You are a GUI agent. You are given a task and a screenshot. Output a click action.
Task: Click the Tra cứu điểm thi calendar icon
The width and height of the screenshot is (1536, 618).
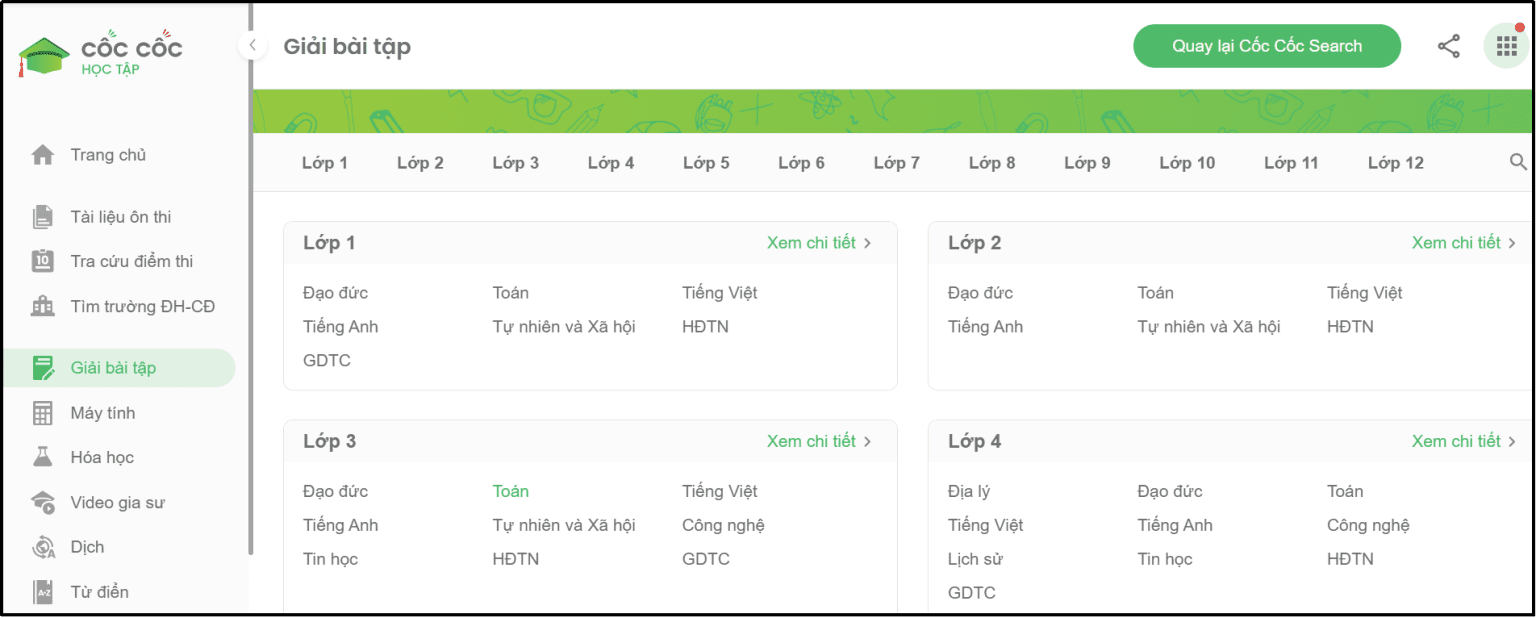41,260
